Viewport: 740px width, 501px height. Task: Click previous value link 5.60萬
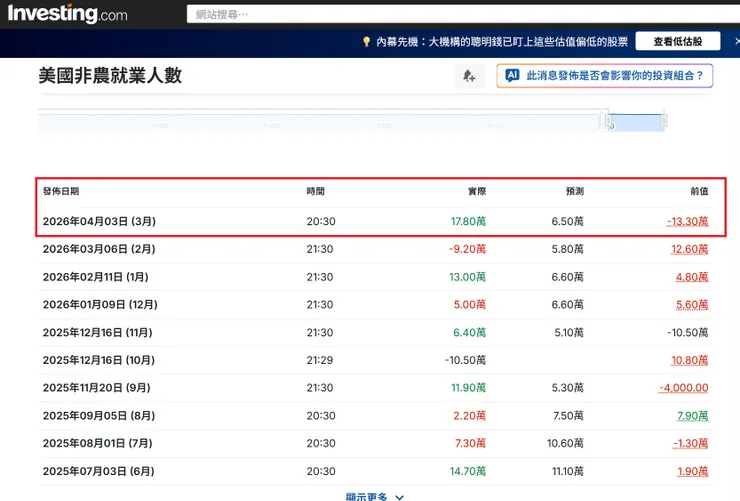[x=692, y=305]
